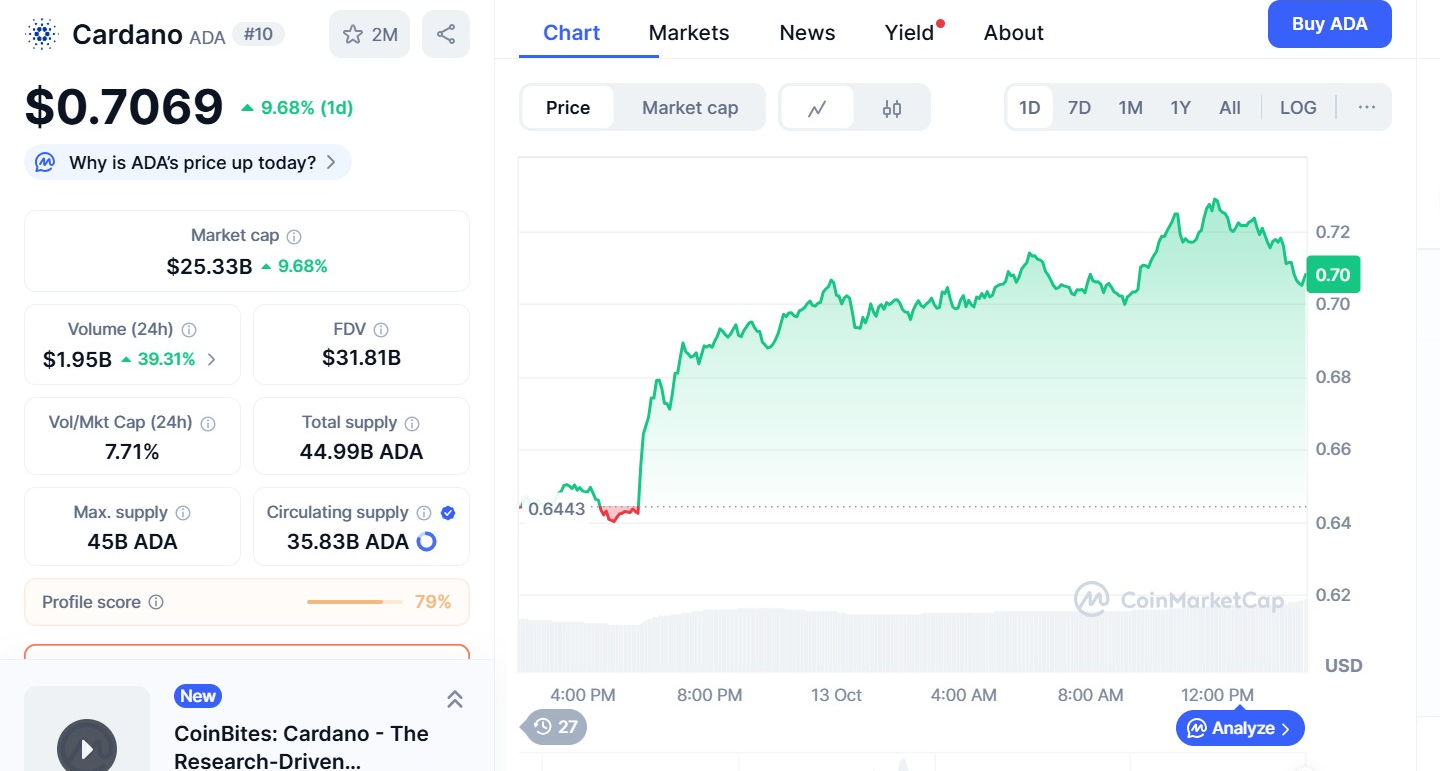Collapse the CoinBites video panel
Screen dimensions: 1440x771
click(454, 699)
